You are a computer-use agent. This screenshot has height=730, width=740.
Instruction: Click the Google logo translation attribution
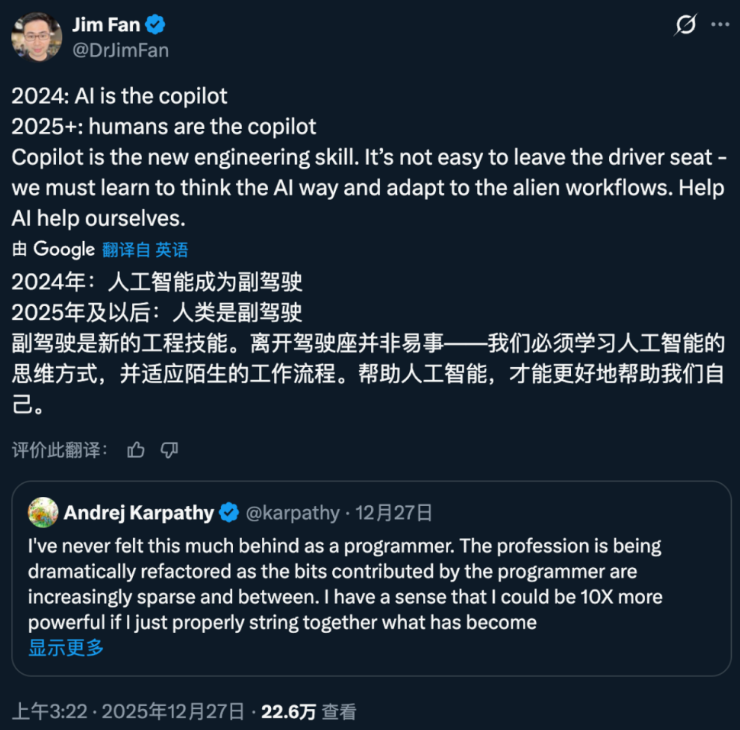click(63, 249)
